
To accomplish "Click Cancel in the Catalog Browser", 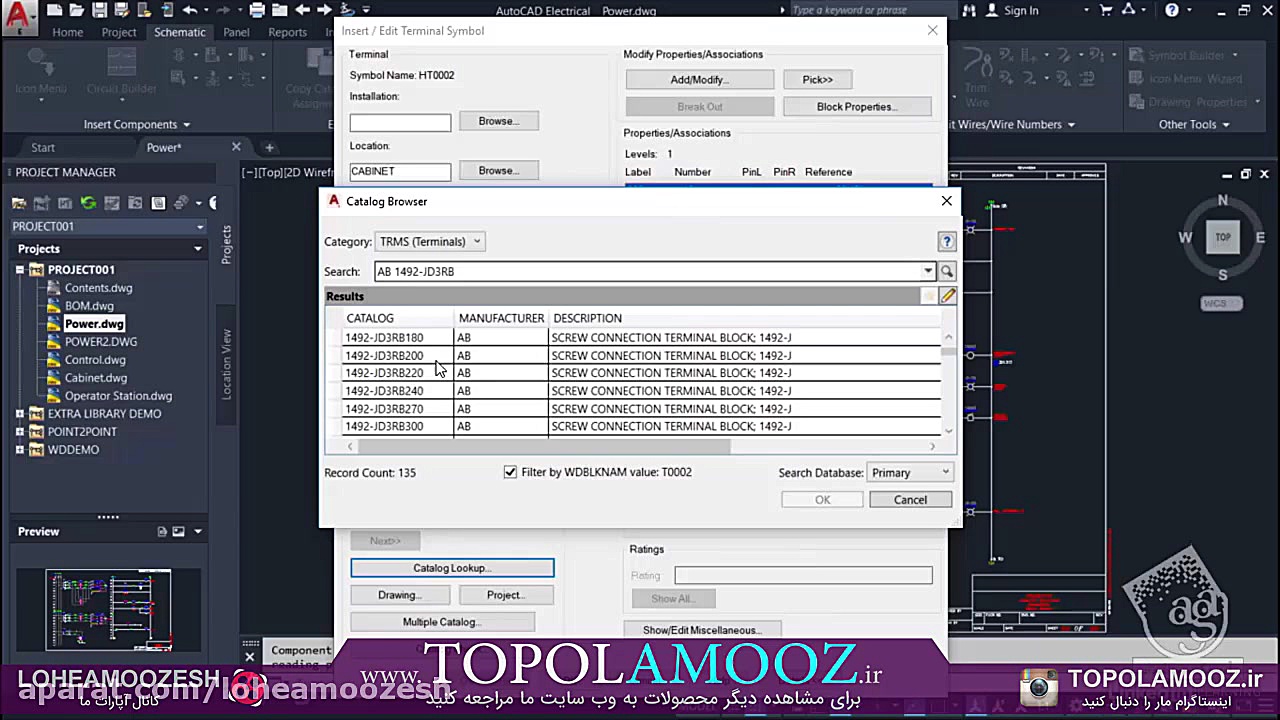I will (x=910, y=500).
